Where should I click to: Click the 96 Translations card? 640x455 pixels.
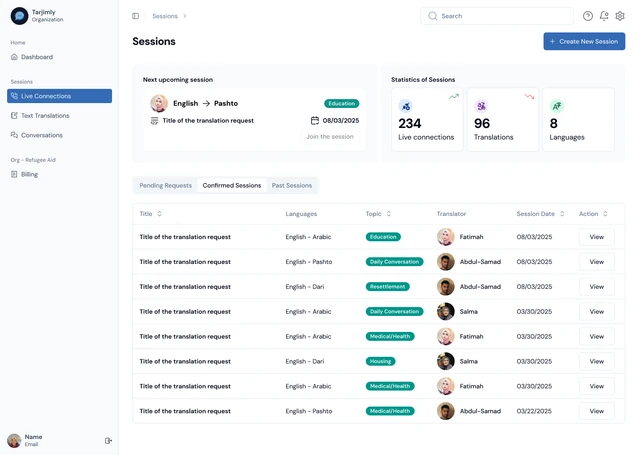click(x=503, y=120)
